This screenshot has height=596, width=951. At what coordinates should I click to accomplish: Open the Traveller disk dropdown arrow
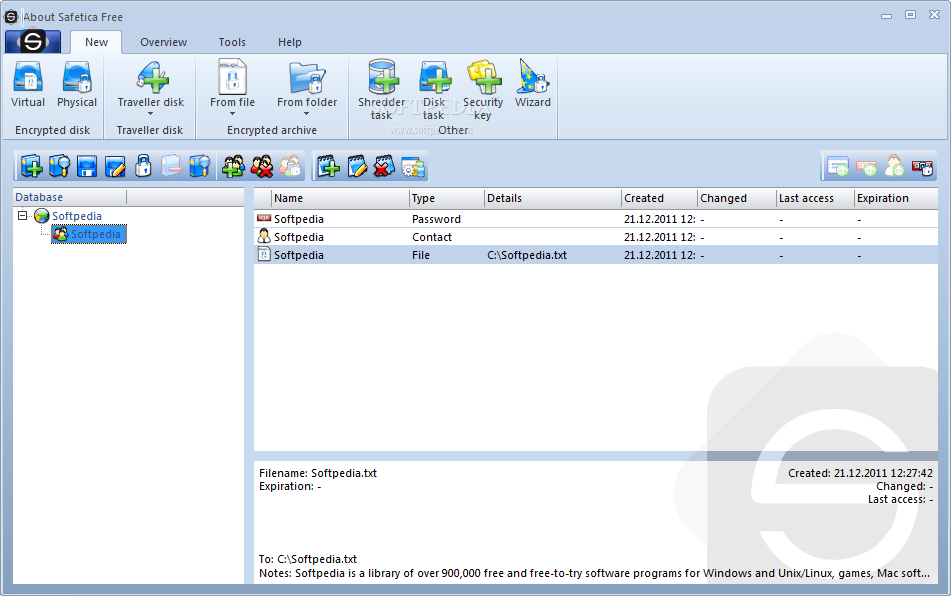pyautogui.click(x=150, y=113)
